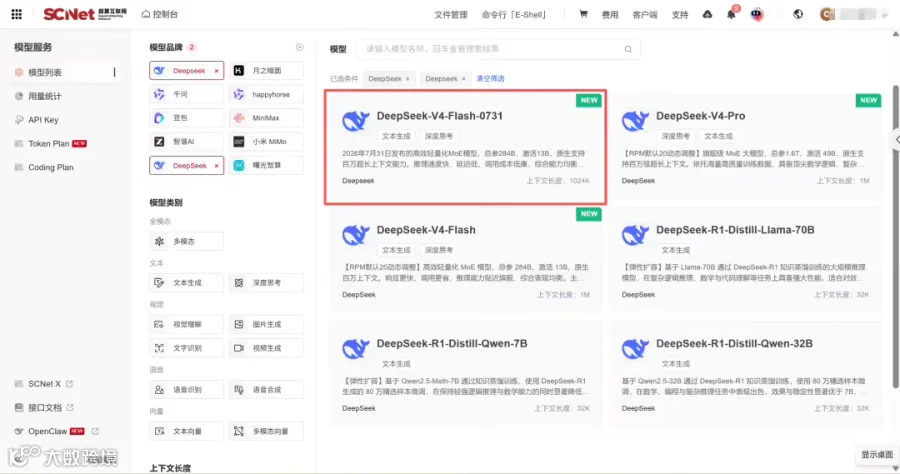Viewport: 900px width, 474px height.
Task: Select the 文字识别 category filter
Action: (187, 348)
